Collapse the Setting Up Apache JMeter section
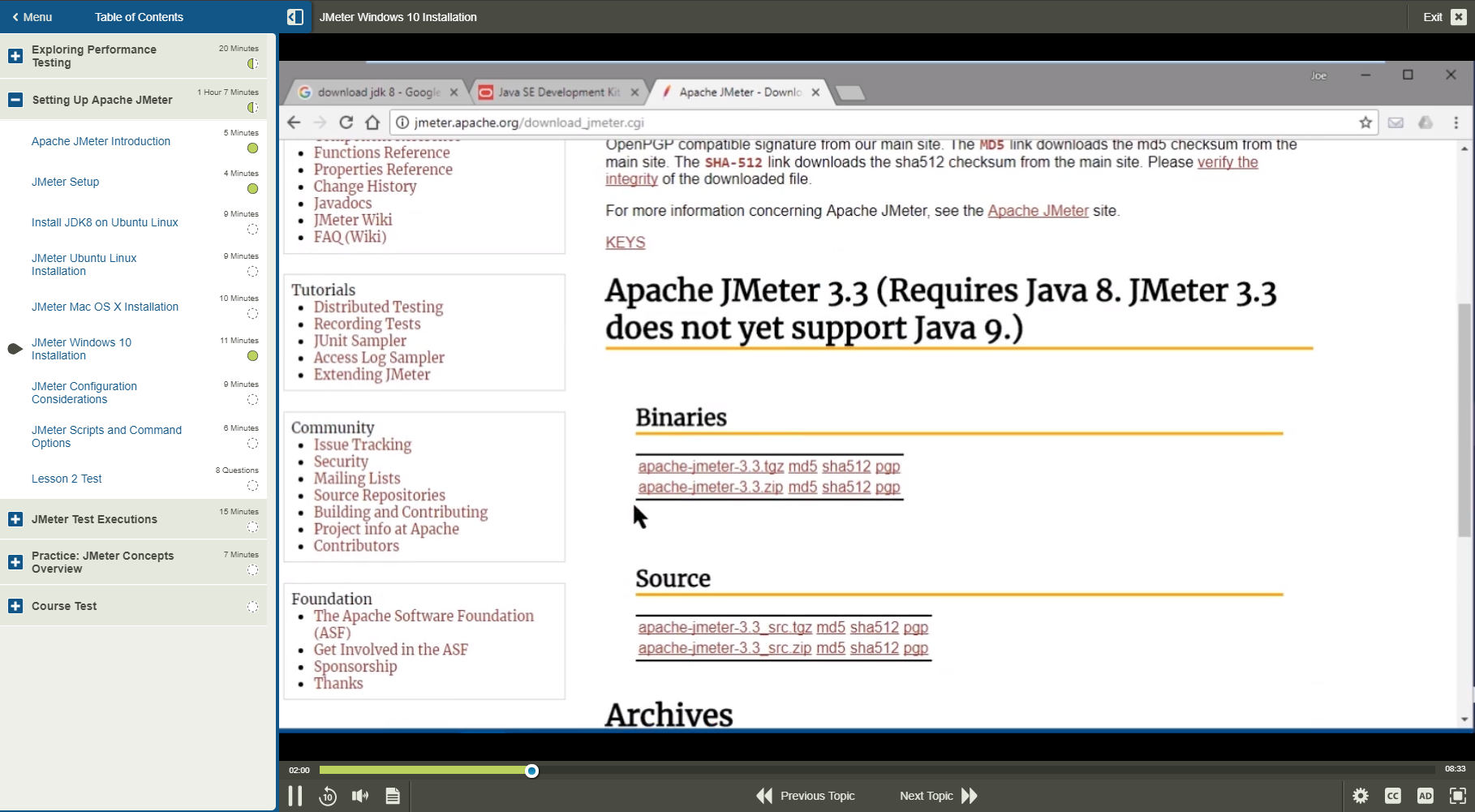Image resolution: width=1475 pixels, height=812 pixels. click(x=15, y=99)
